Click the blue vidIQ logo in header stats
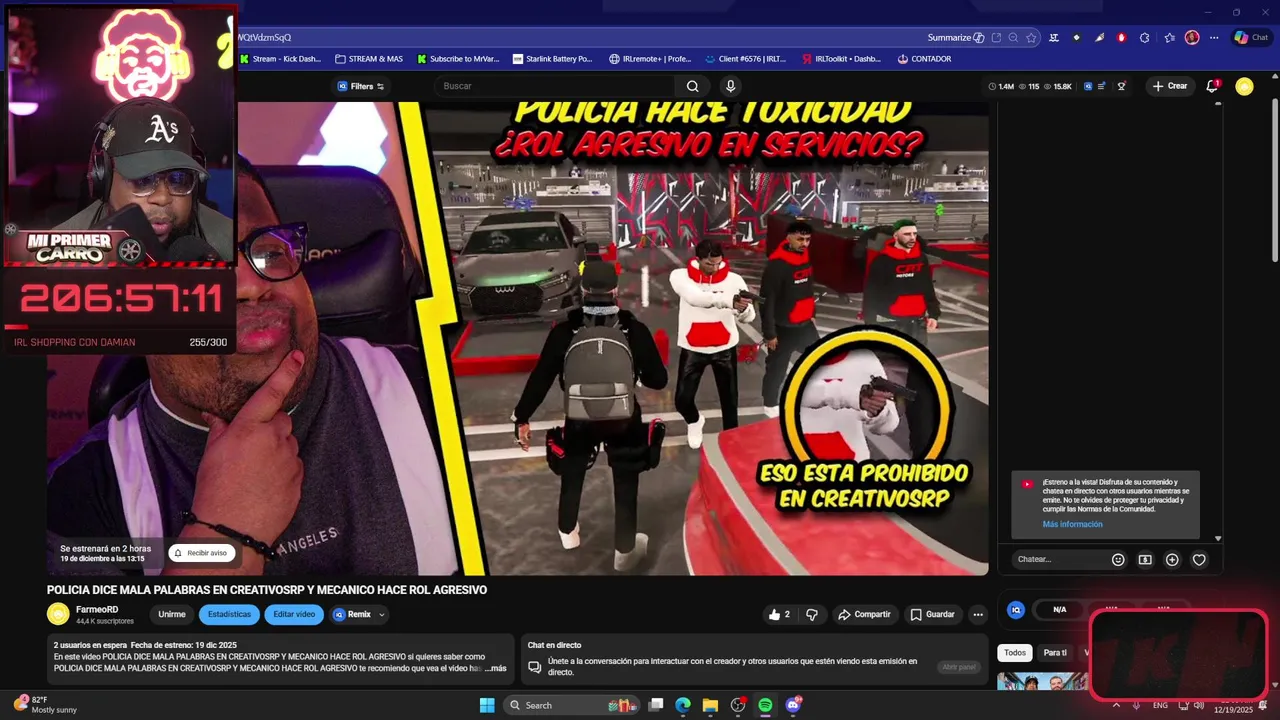This screenshot has height=720, width=1280. click(1088, 87)
